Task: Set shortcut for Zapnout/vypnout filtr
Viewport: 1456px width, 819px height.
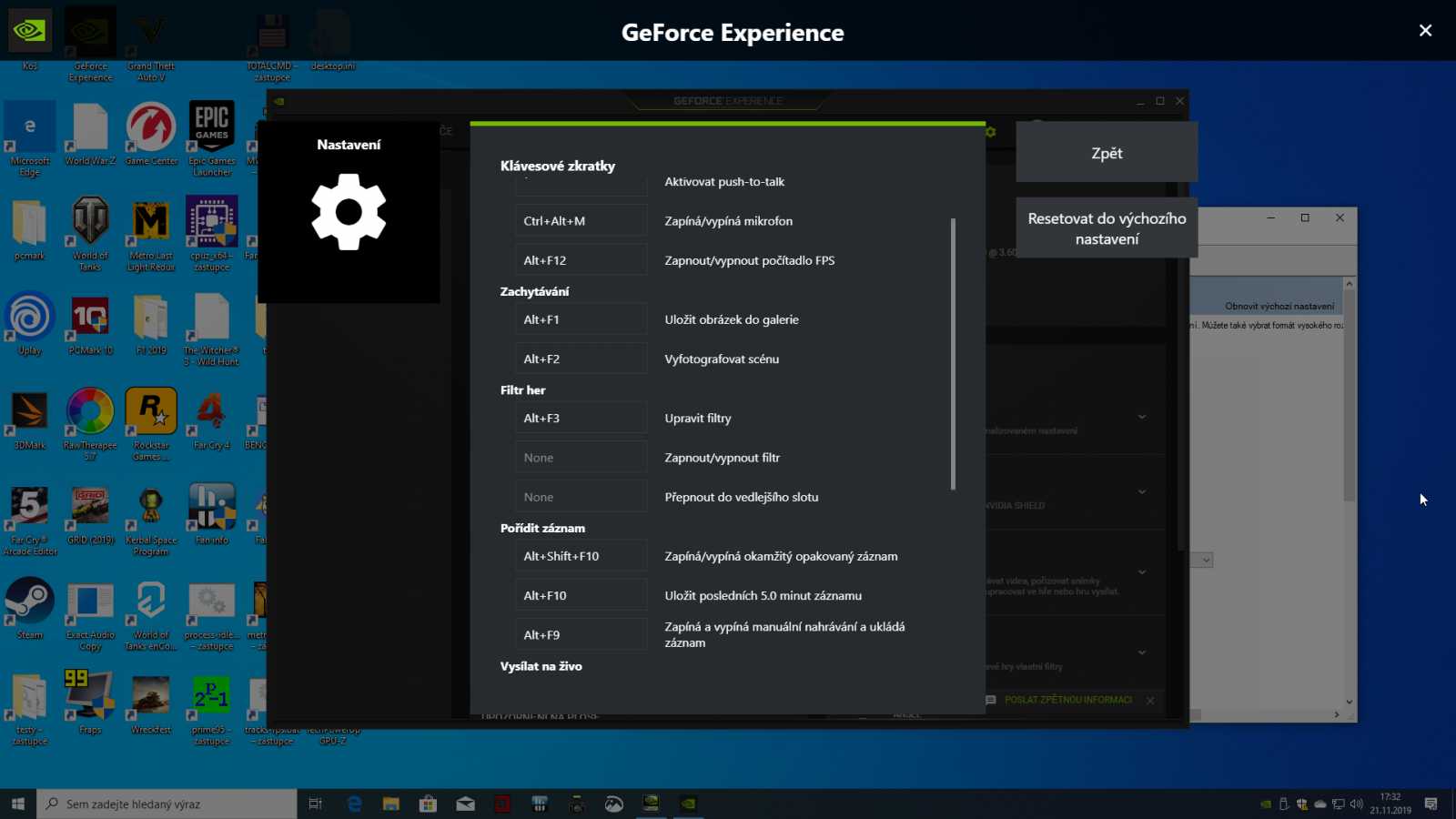Action: 581,458
